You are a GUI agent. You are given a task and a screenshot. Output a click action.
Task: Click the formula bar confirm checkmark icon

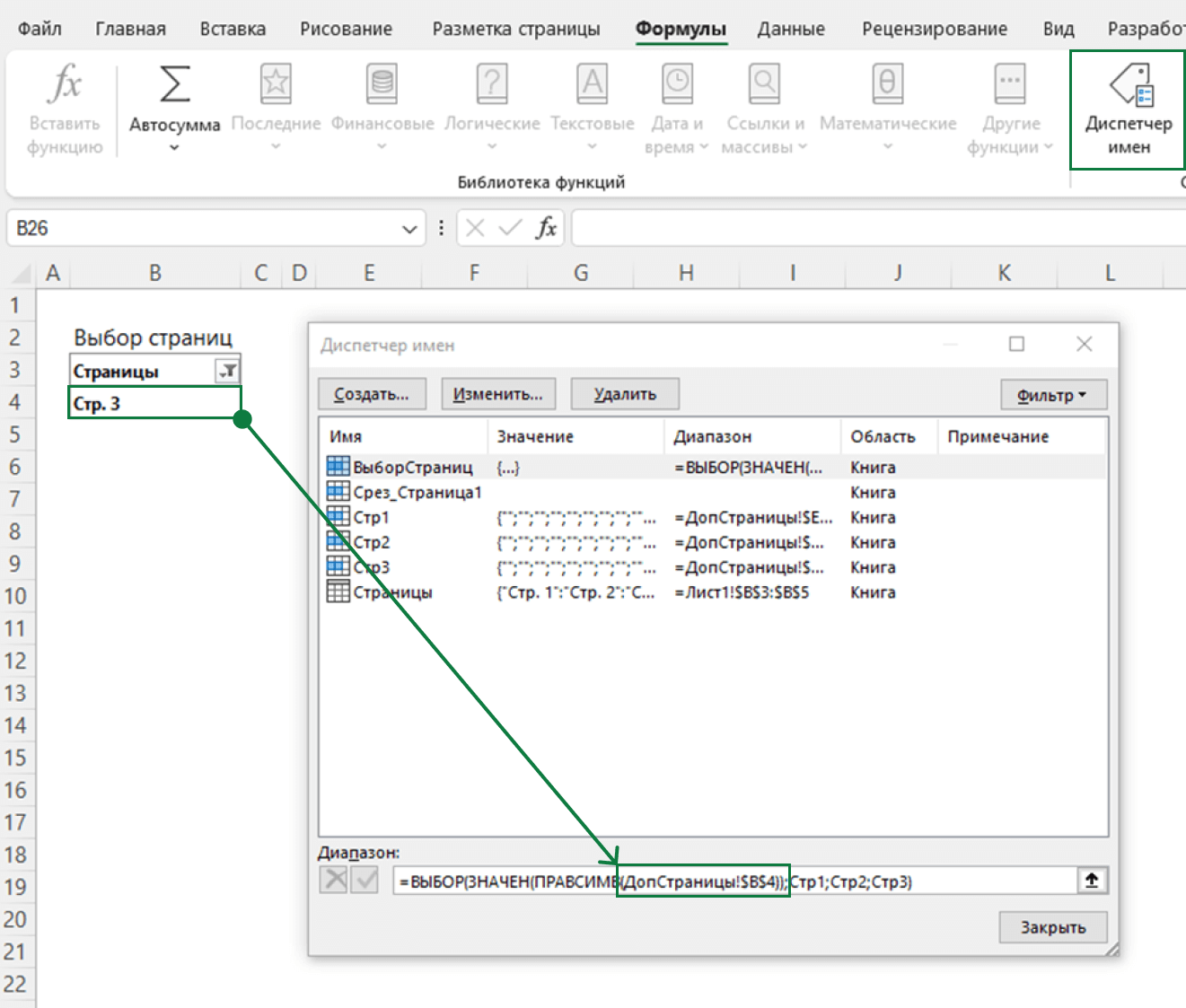(x=510, y=228)
